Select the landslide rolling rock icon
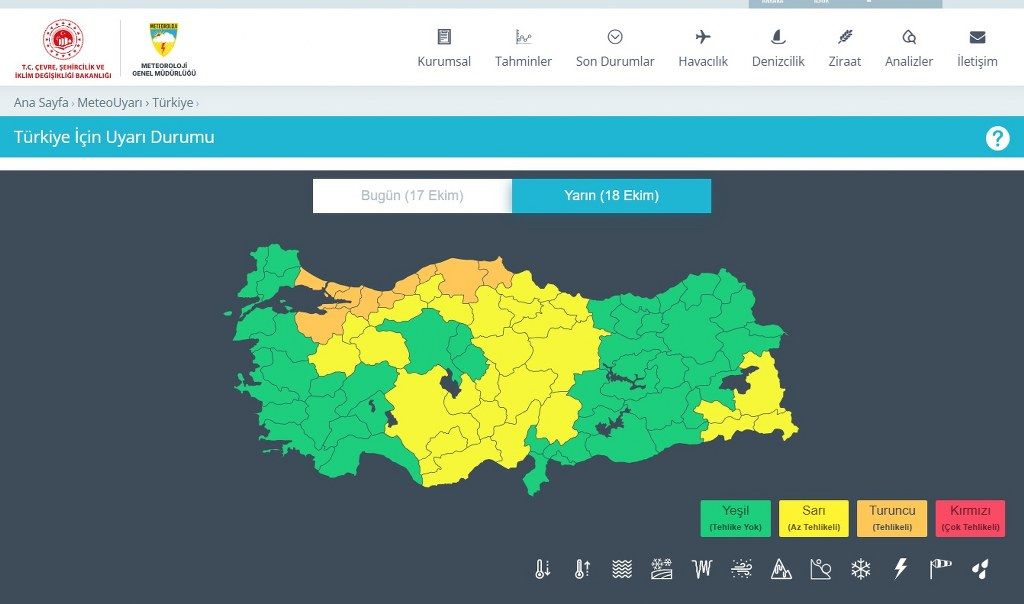1024x604 pixels. pyautogui.click(x=821, y=569)
